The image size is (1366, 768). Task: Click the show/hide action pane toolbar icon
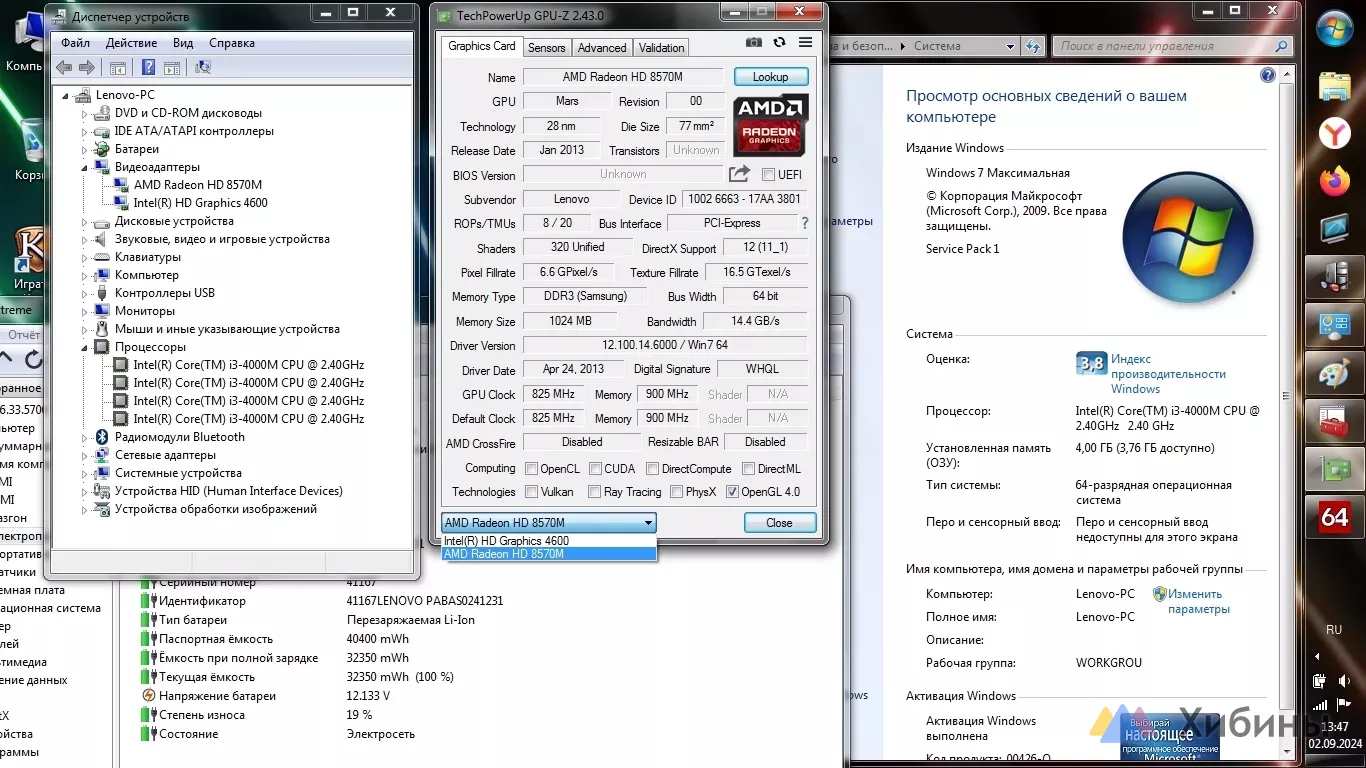point(174,68)
